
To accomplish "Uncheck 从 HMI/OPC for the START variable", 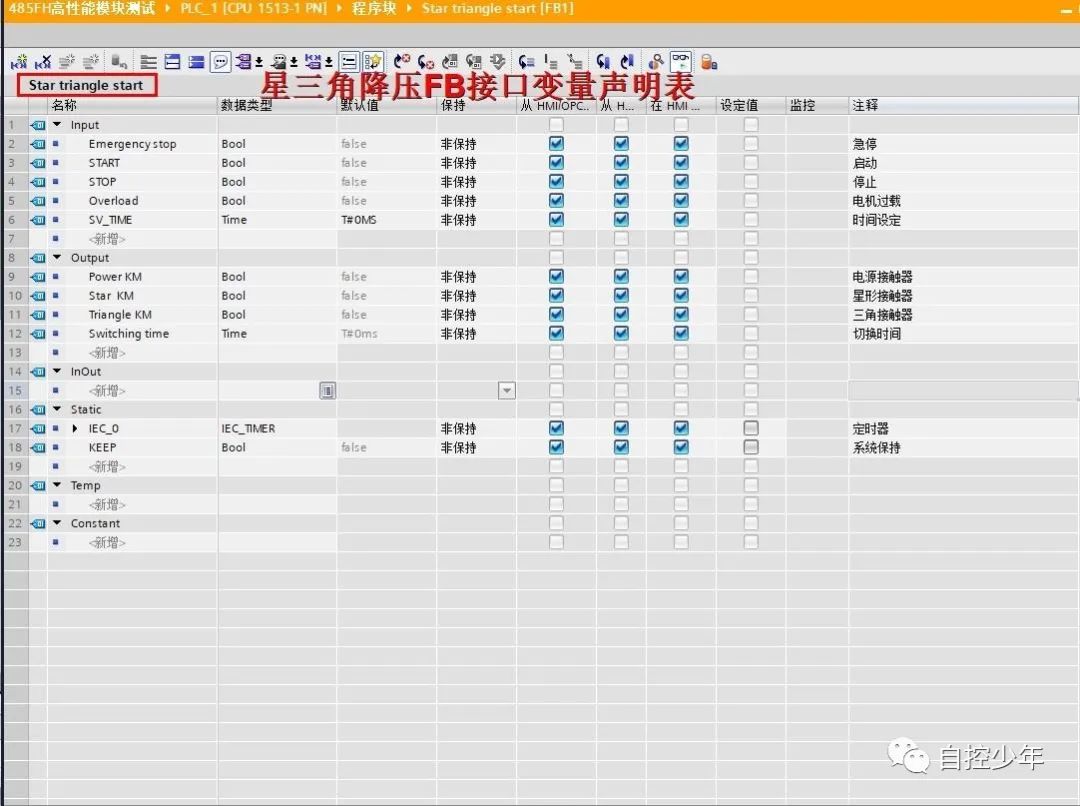I will click(555, 162).
